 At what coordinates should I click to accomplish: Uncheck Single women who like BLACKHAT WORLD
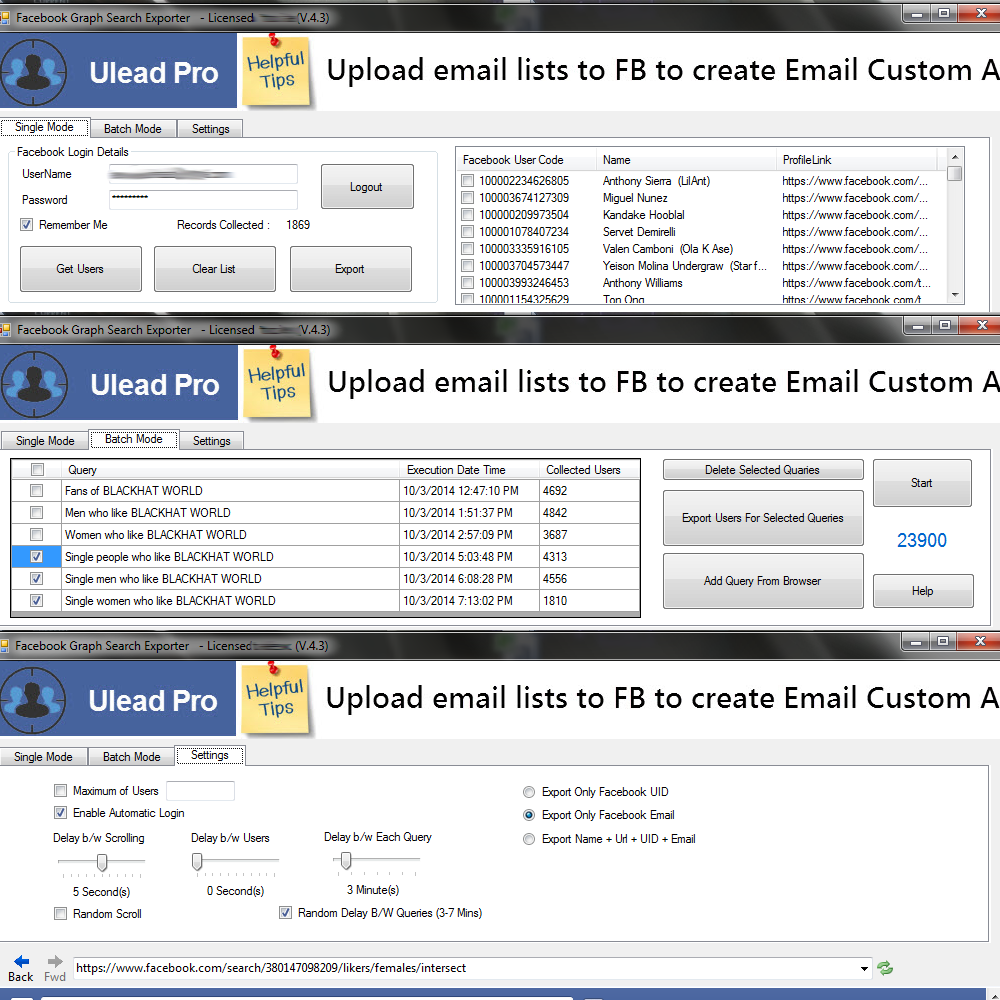click(36, 601)
